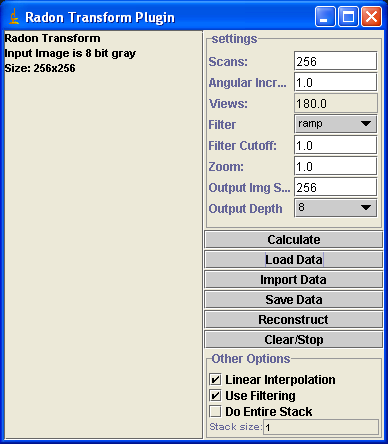Click the Load Data button
This screenshot has height=444, width=388.
[294, 260]
